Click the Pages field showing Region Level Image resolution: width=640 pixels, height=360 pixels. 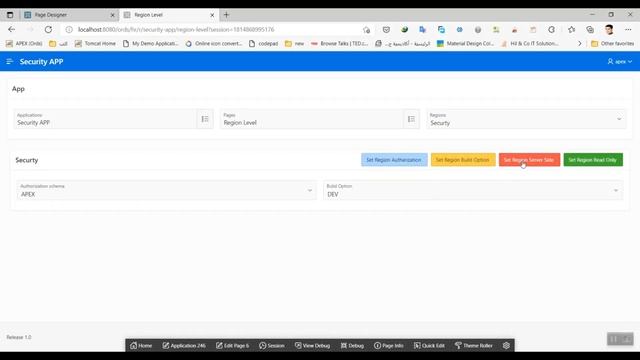(312, 119)
